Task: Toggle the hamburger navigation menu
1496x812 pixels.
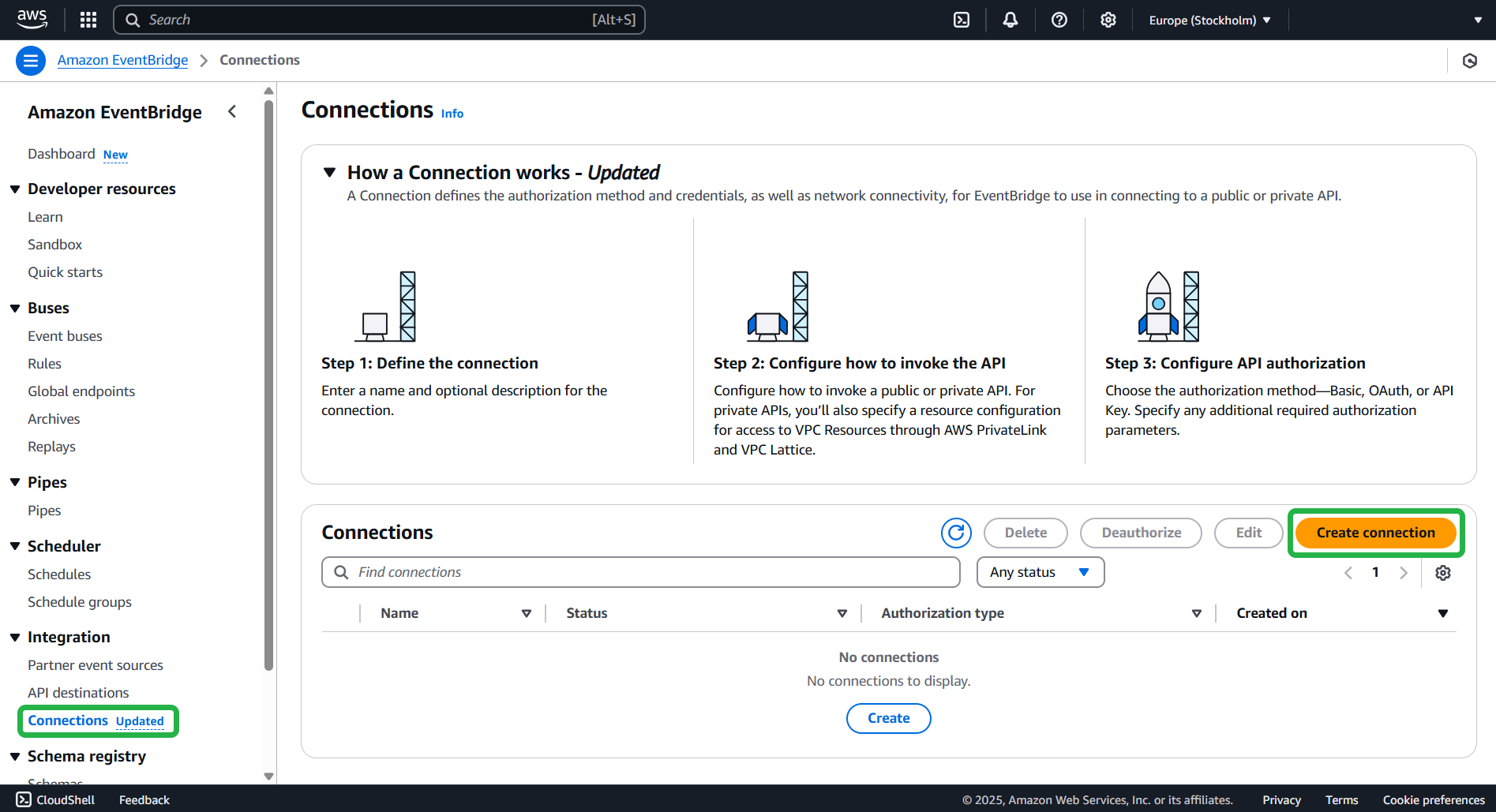Action: [31, 61]
